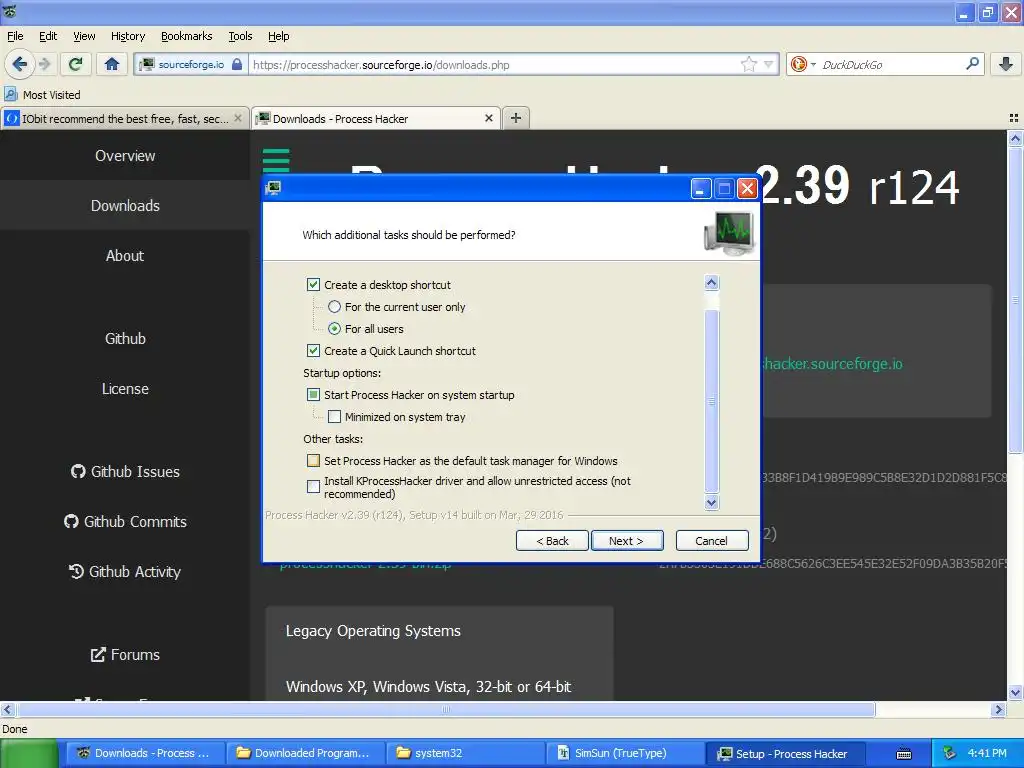
Task: Go back with the browser back arrow
Action: point(19,64)
